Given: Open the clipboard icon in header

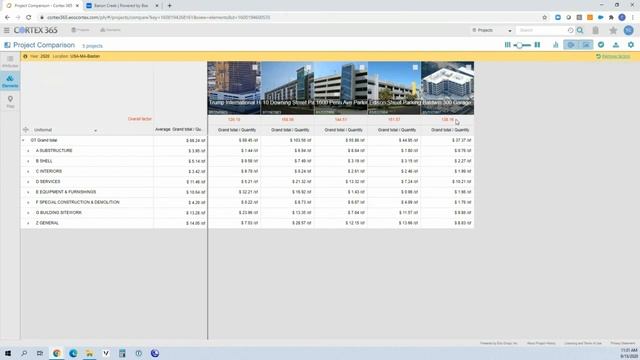Looking at the screenshot, I should click(x=596, y=30).
